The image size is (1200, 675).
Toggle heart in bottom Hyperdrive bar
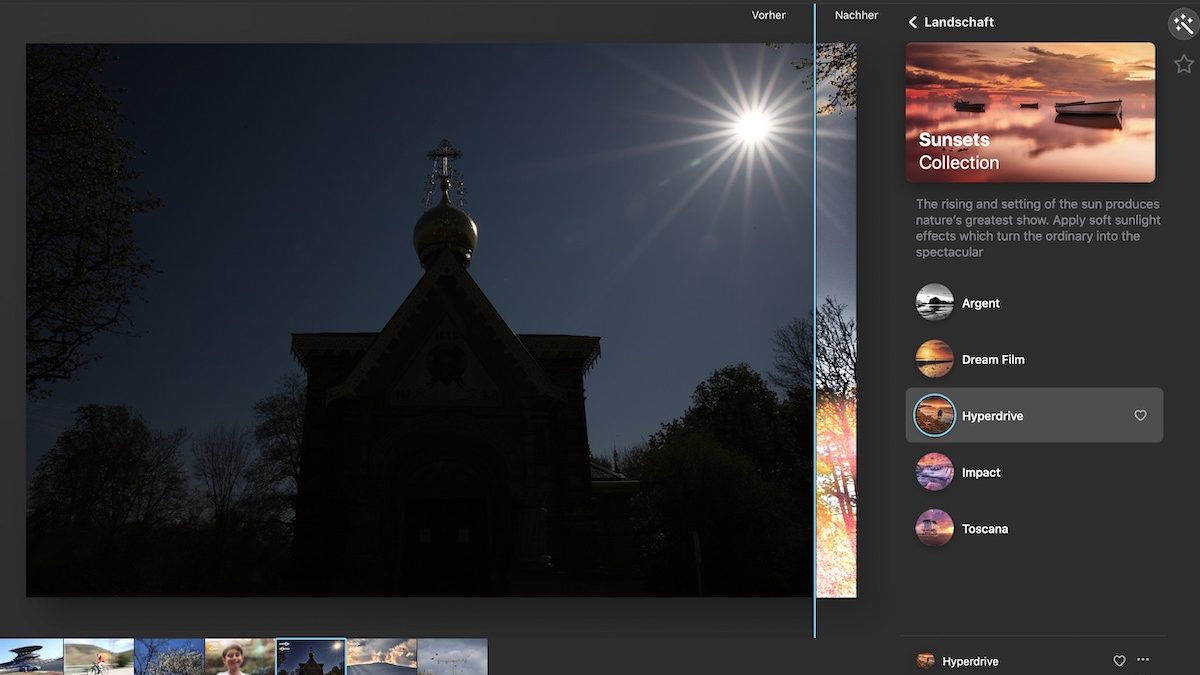coord(1119,661)
